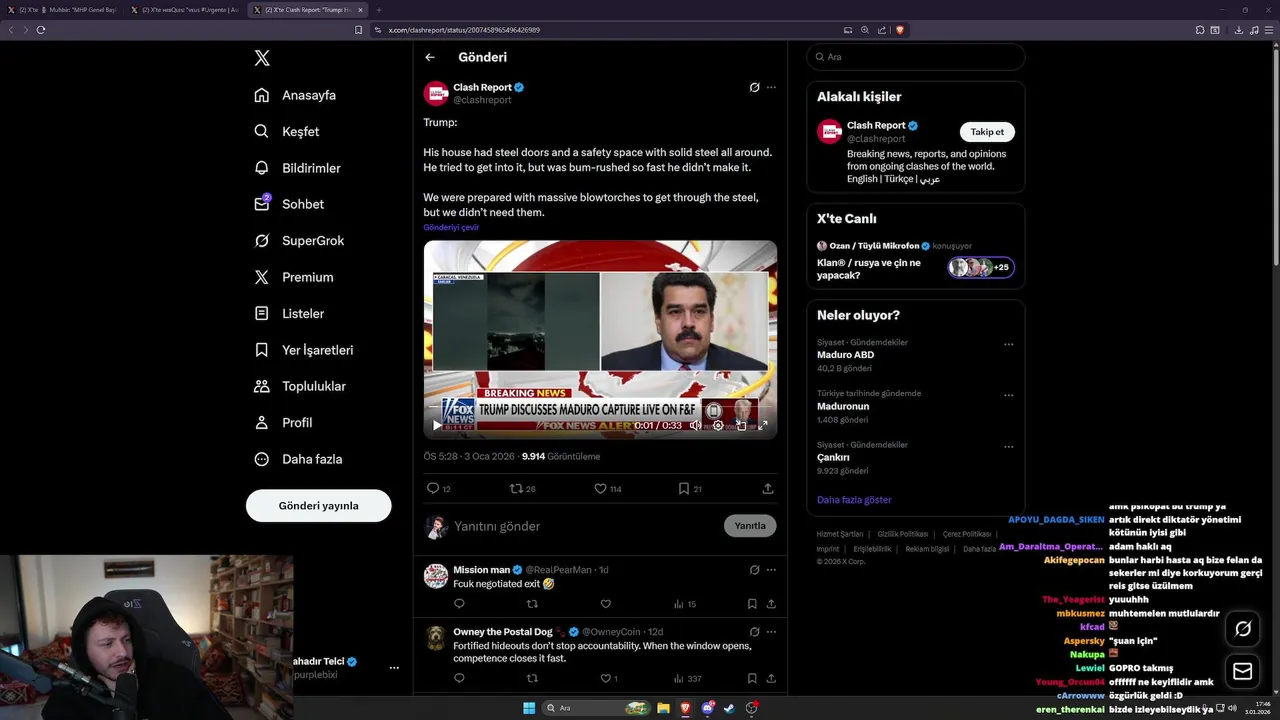
Task: Click the Yanıtla button
Action: click(x=750, y=526)
